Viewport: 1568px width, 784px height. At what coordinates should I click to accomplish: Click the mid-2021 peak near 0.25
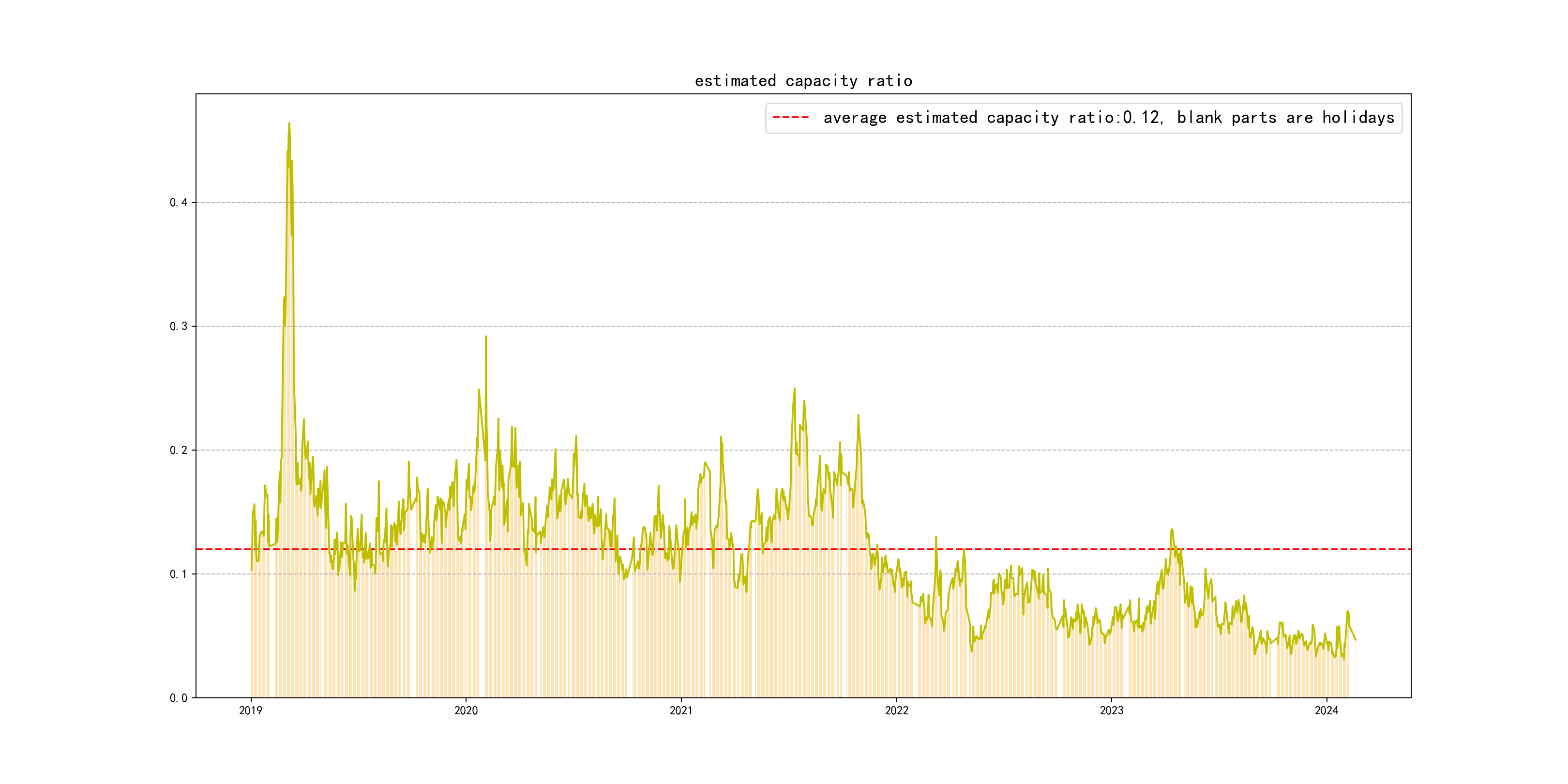(794, 388)
